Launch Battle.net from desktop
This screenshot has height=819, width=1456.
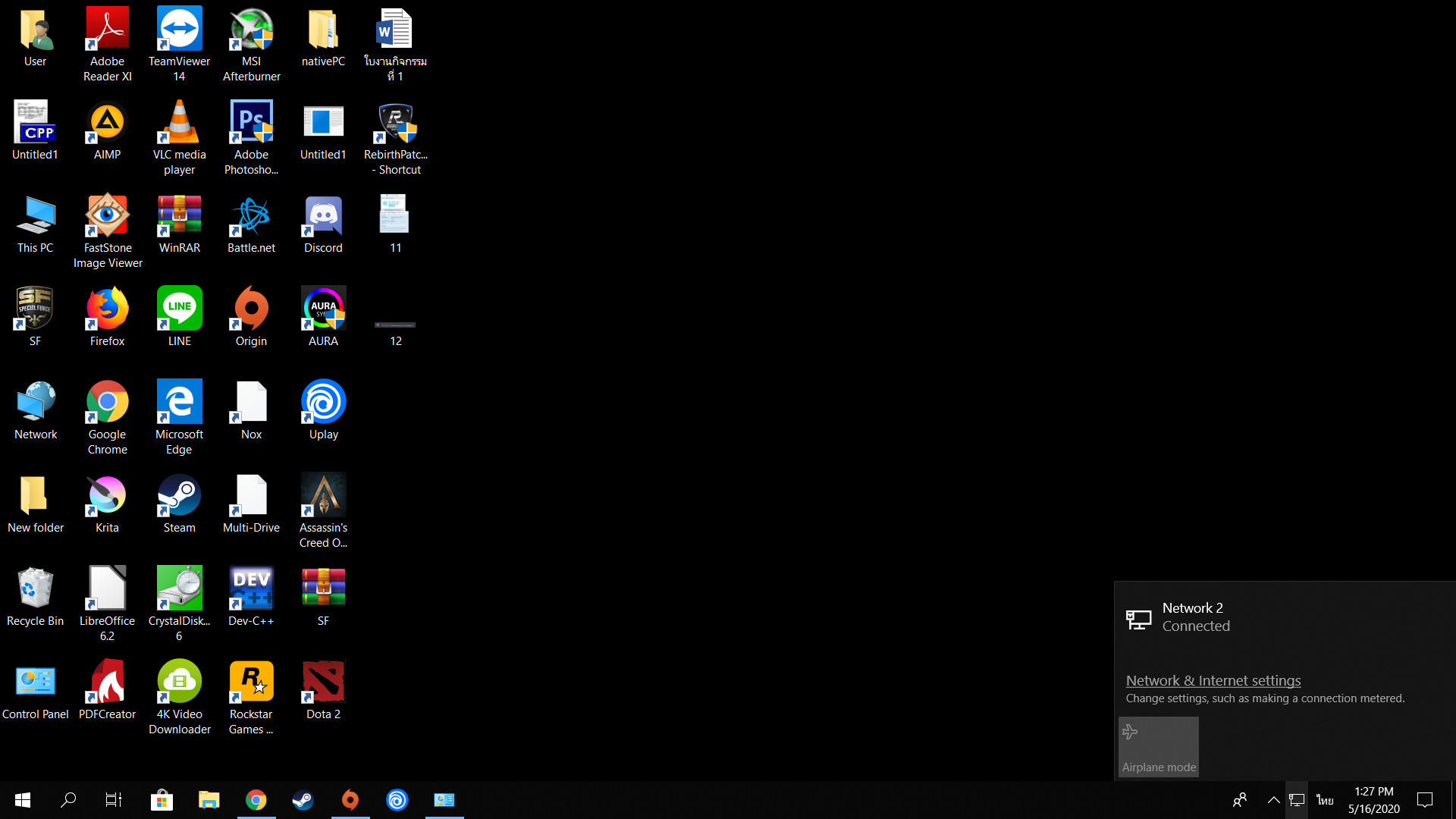pyautogui.click(x=251, y=224)
